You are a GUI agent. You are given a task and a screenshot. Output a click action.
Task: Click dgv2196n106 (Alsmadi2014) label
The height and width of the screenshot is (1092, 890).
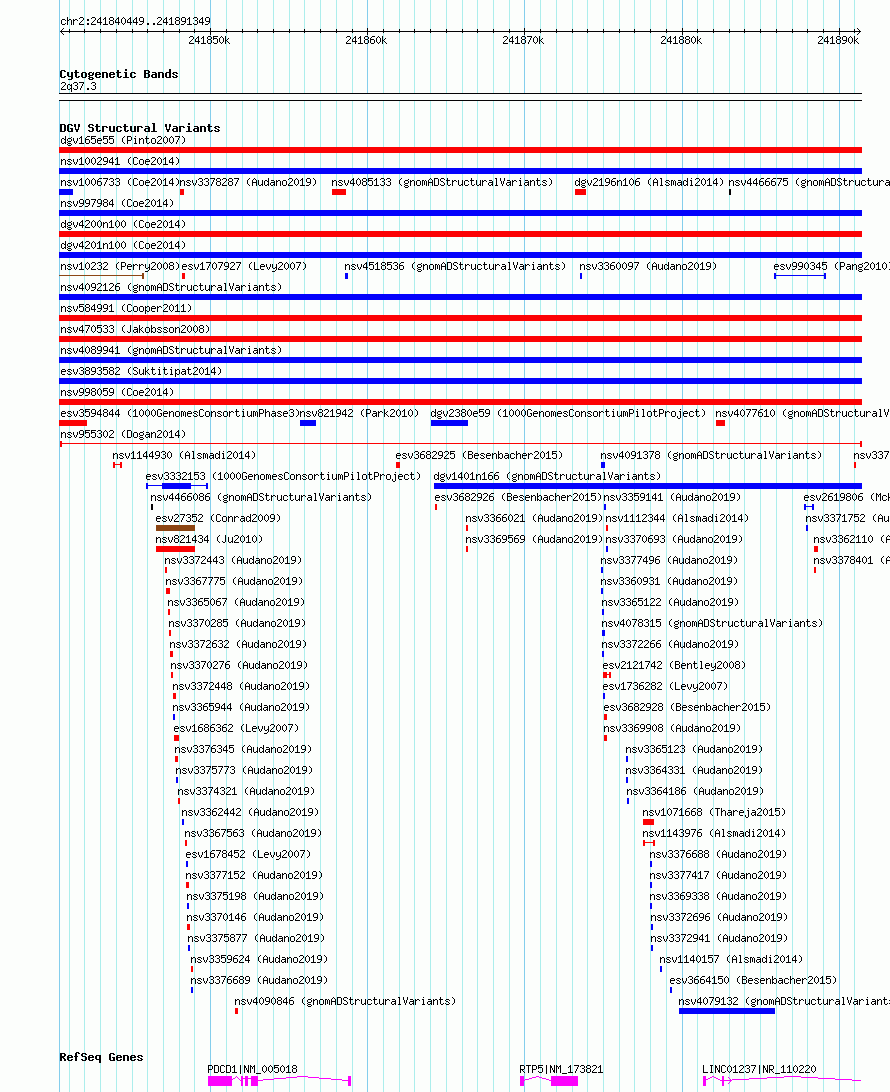tap(649, 182)
